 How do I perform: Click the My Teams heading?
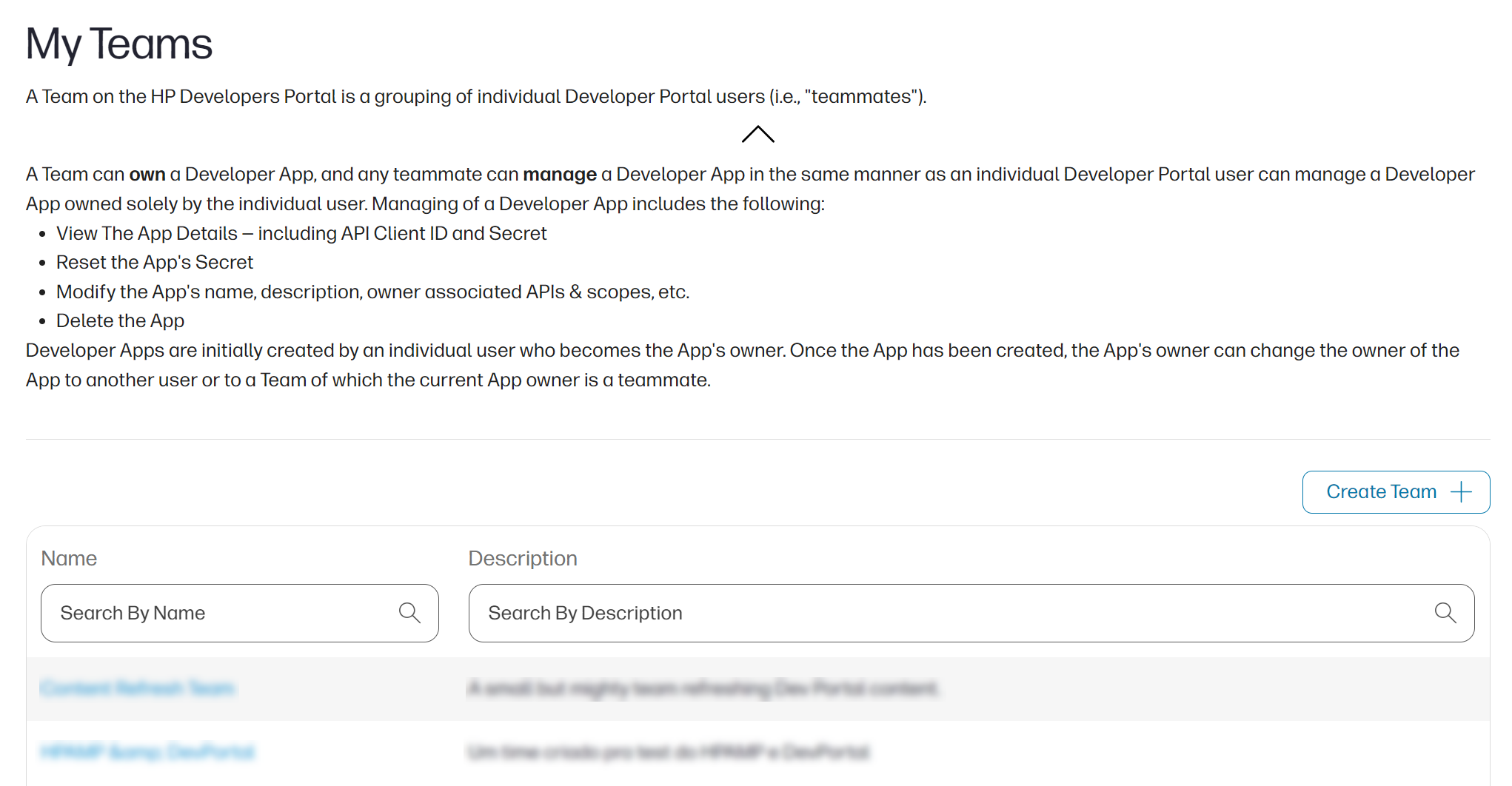119,44
